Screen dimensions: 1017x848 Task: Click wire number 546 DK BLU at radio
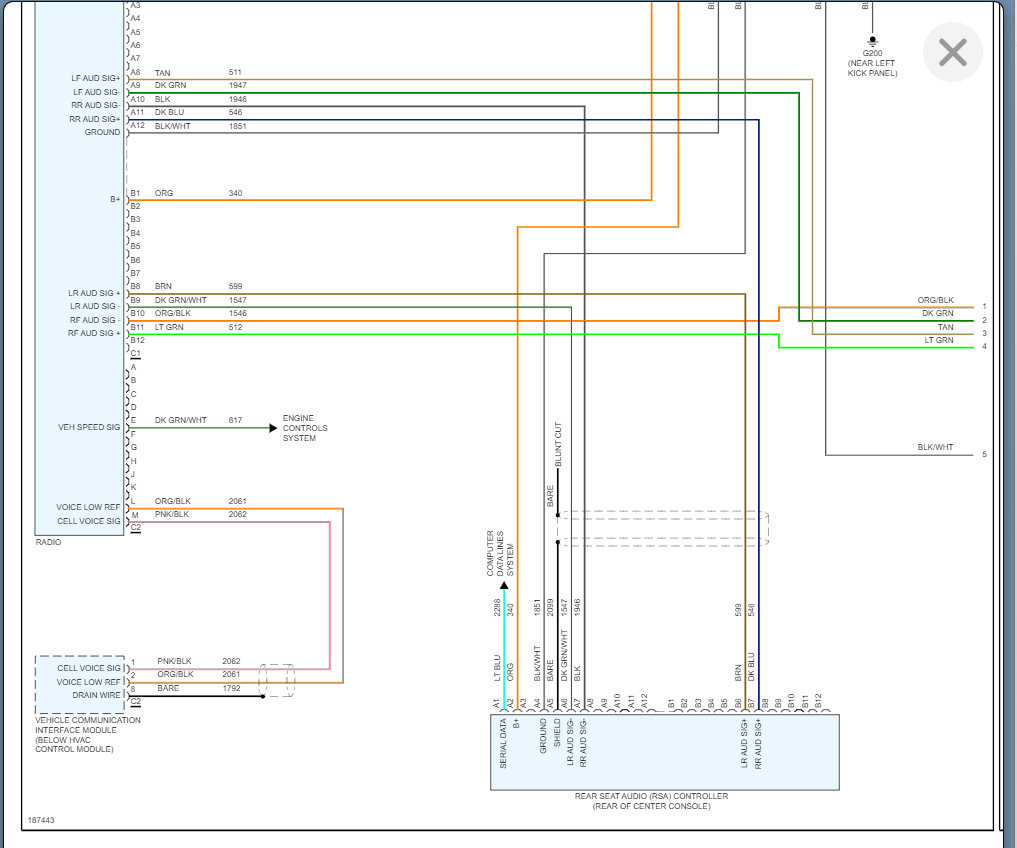(235, 112)
